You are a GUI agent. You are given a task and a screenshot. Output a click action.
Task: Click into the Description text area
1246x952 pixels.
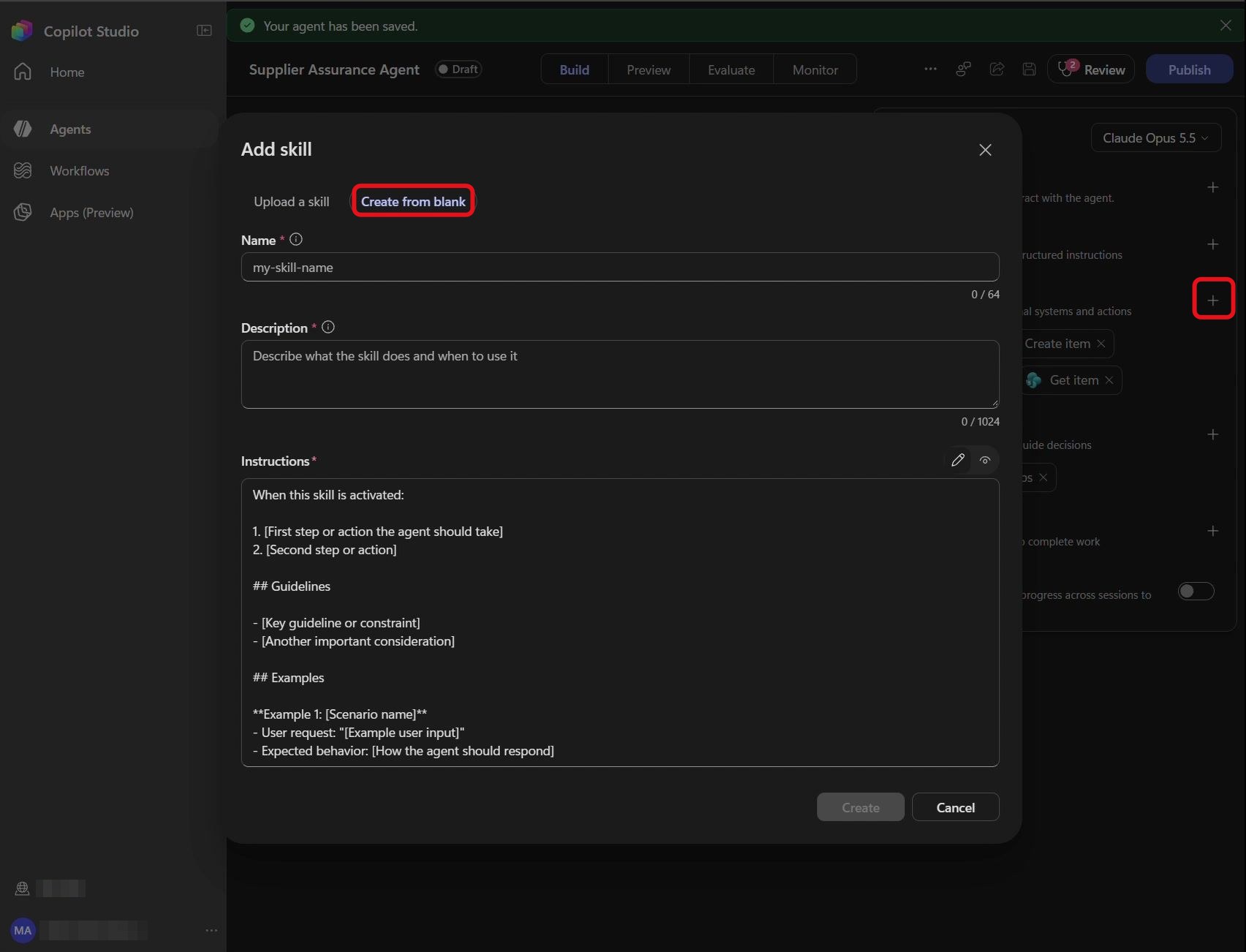click(620, 374)
